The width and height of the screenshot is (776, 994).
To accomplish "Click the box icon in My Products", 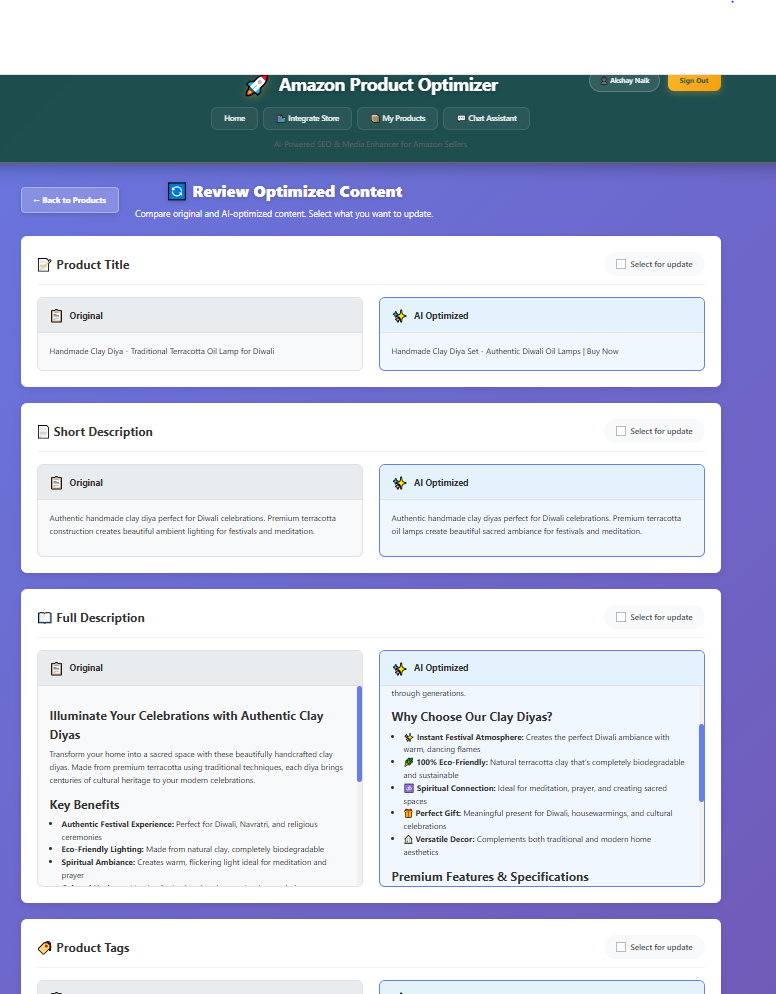I will [x=375, y=119].
